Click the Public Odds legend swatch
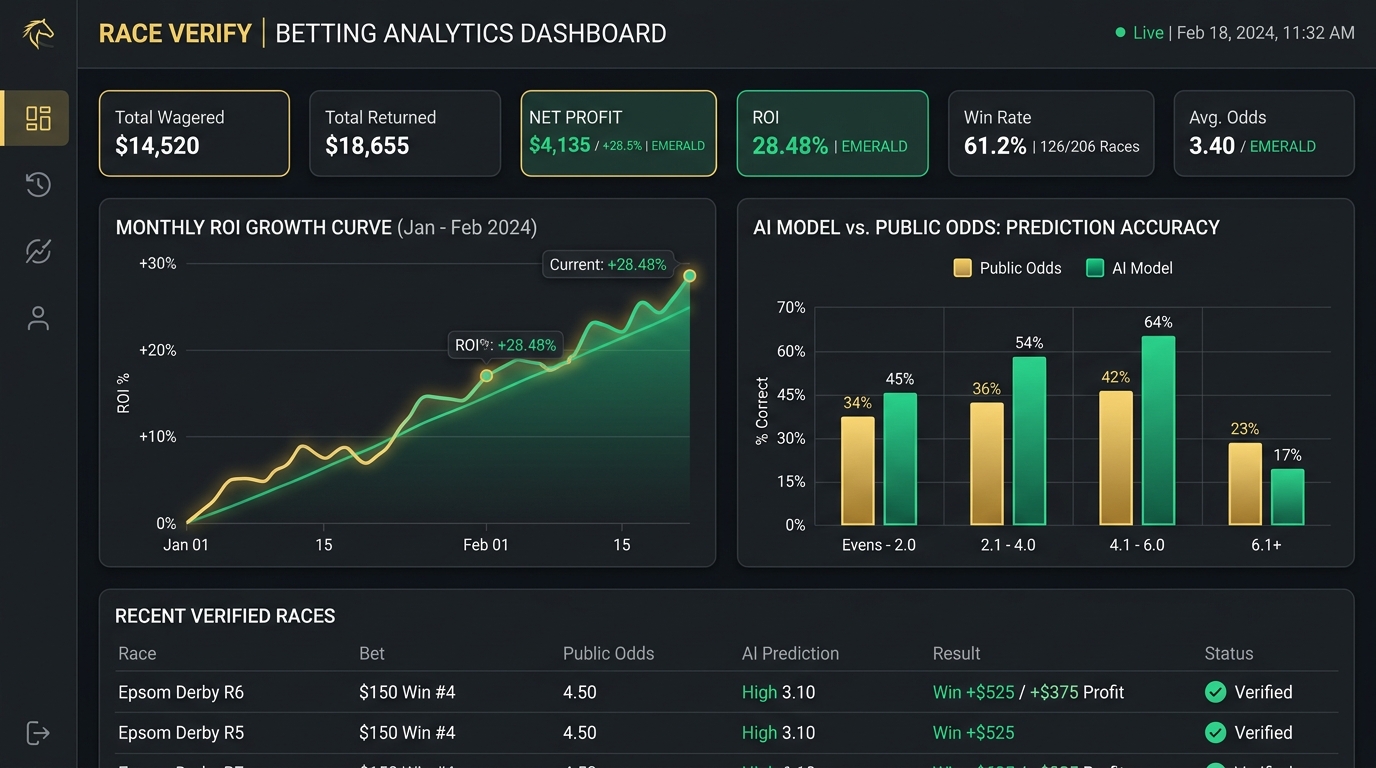This screenshot has width=1376, height=768. pos(962,268)
